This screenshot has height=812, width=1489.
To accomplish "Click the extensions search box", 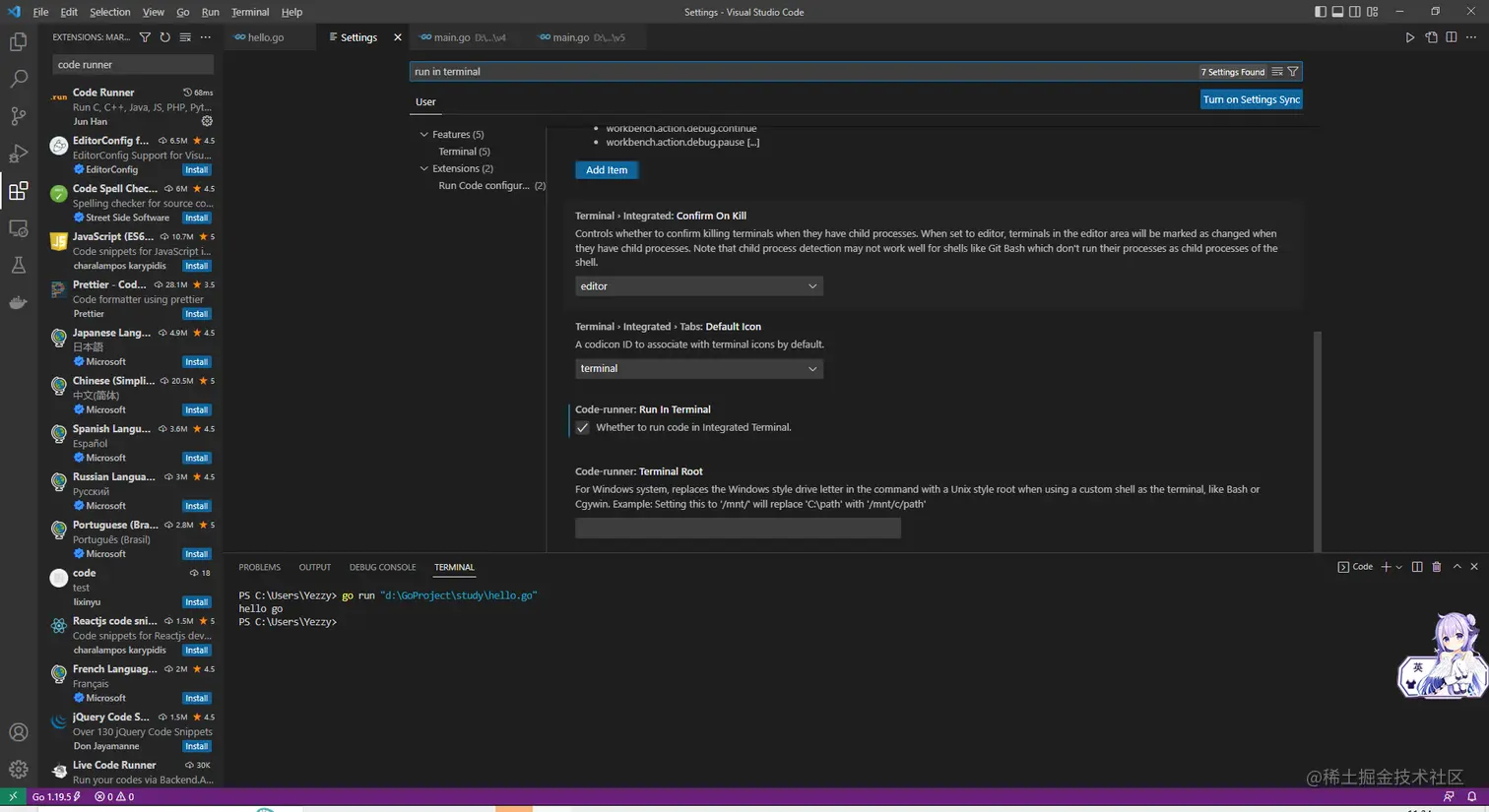I will point(132,65).
